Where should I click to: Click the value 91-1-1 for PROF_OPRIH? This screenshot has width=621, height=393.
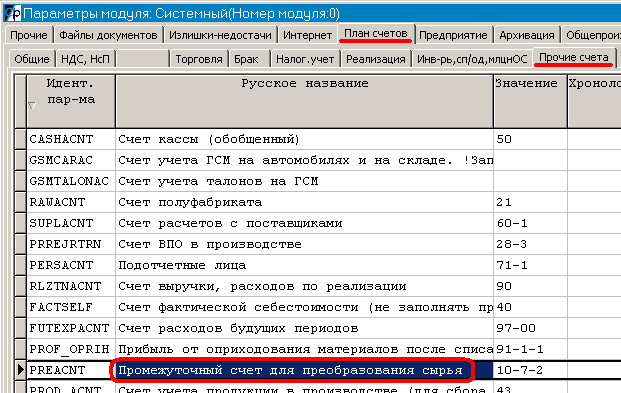530,349
